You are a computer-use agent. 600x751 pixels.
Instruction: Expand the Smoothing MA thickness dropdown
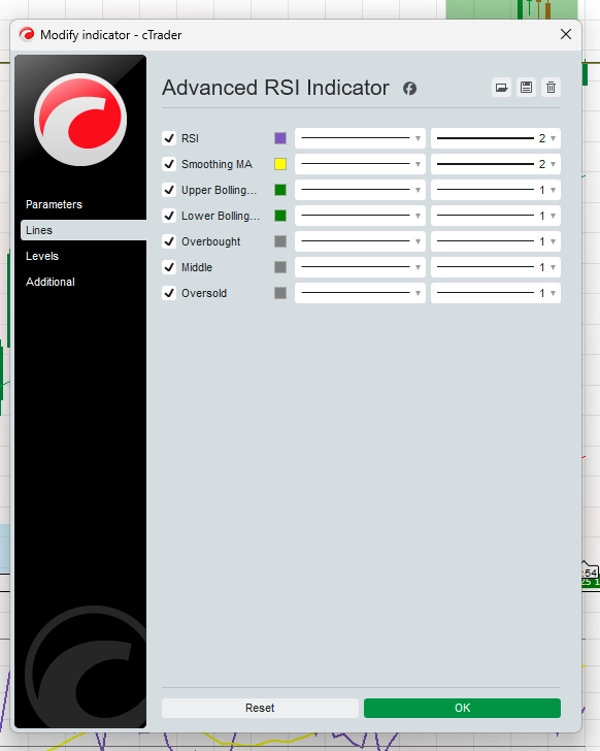pos(496,164)
